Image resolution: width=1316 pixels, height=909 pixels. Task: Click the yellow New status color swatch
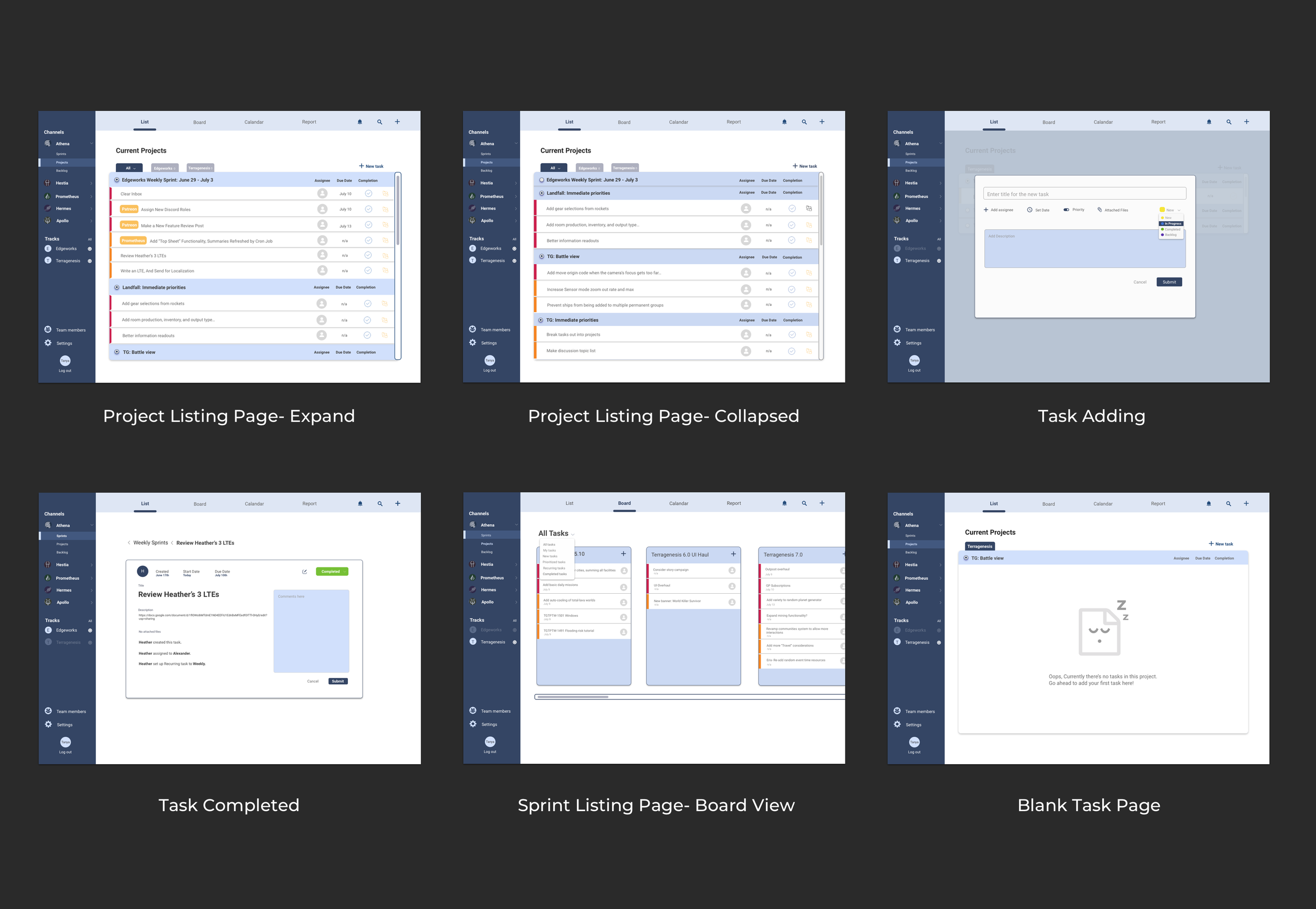click(1162, 209)
